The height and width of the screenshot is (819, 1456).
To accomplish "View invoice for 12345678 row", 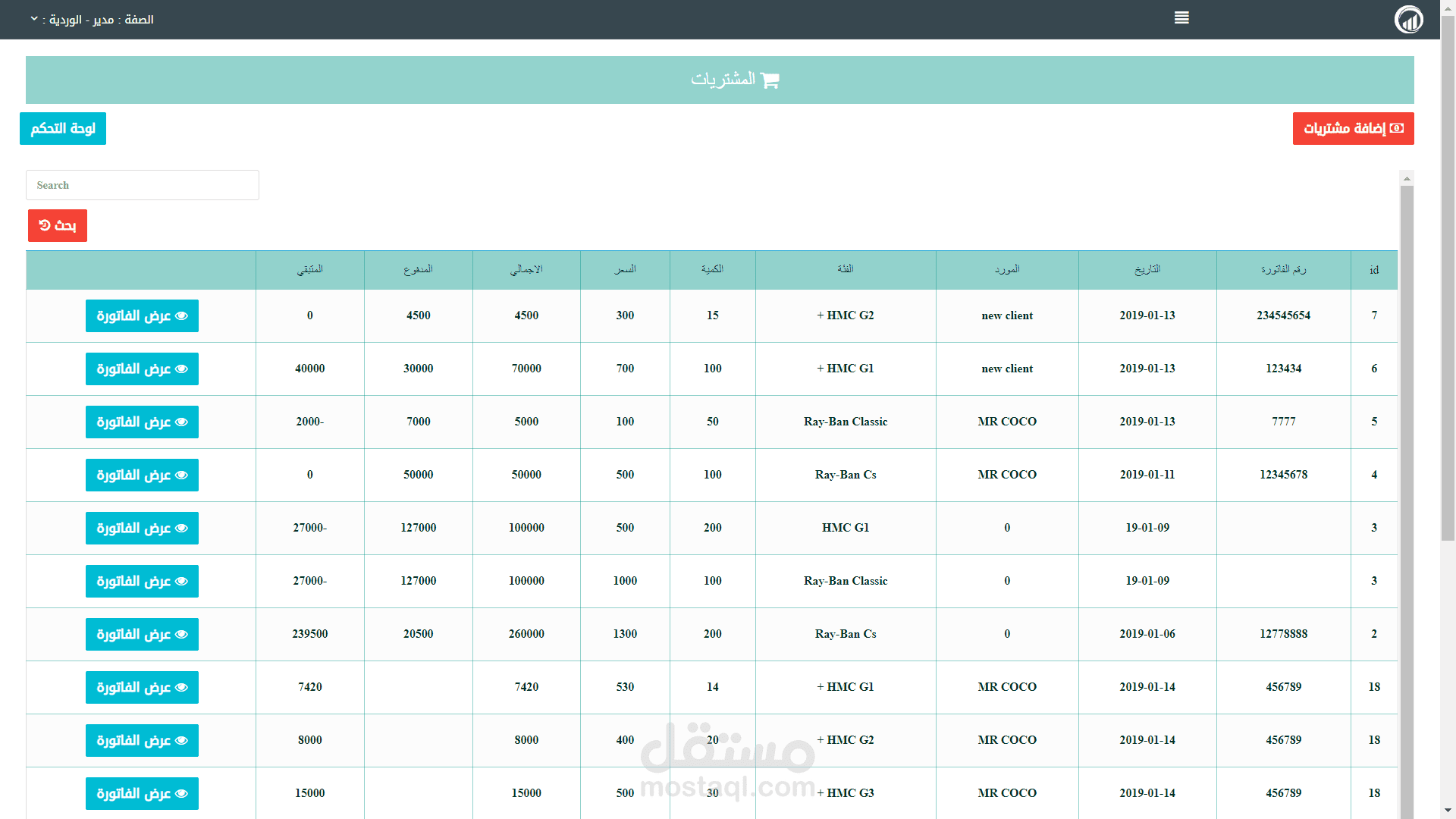I will pos(142,475).
